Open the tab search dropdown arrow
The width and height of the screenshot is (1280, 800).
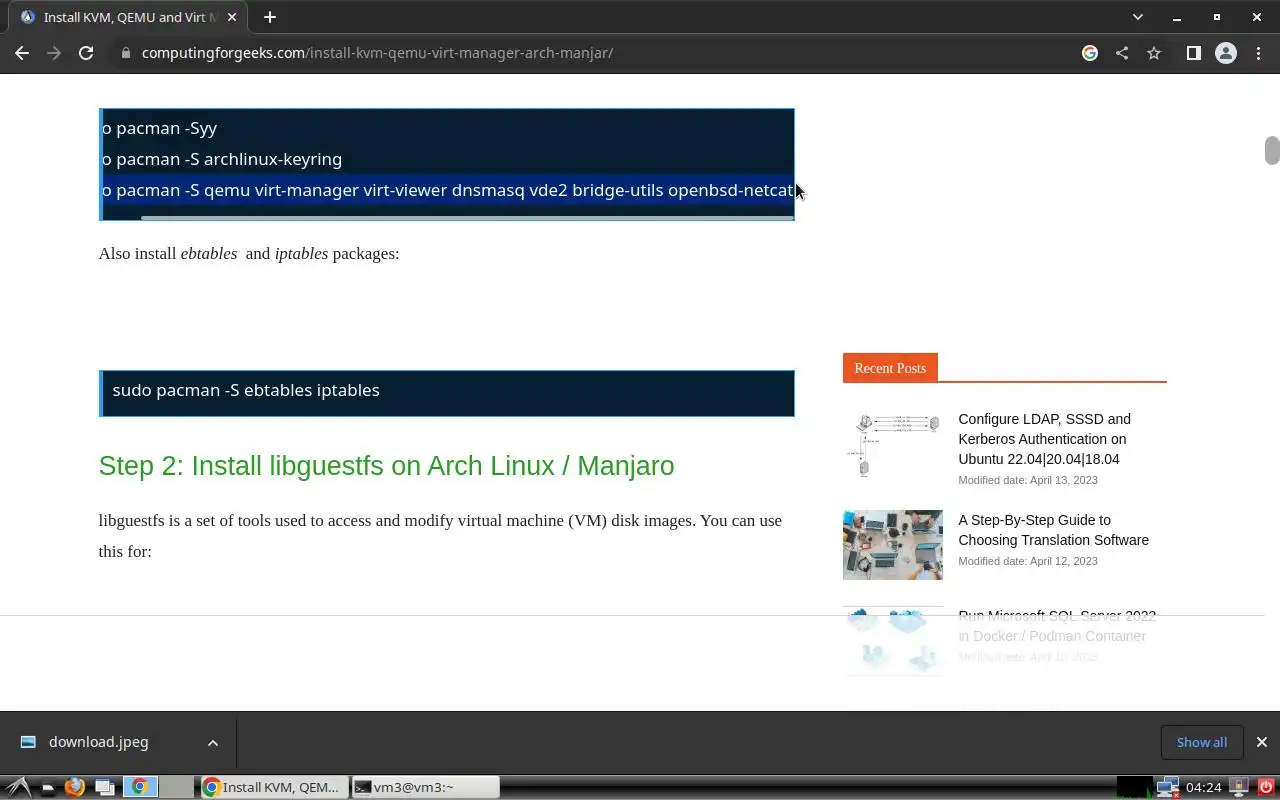click(1137, 17)
